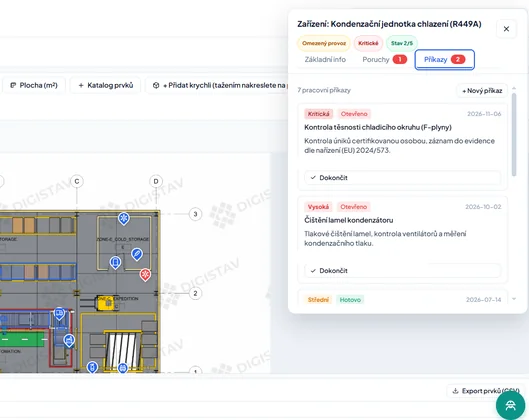Click the work orders list scrollbar thumb
Image resolution: width=529 pixels, height=420 pixels.
514,135
